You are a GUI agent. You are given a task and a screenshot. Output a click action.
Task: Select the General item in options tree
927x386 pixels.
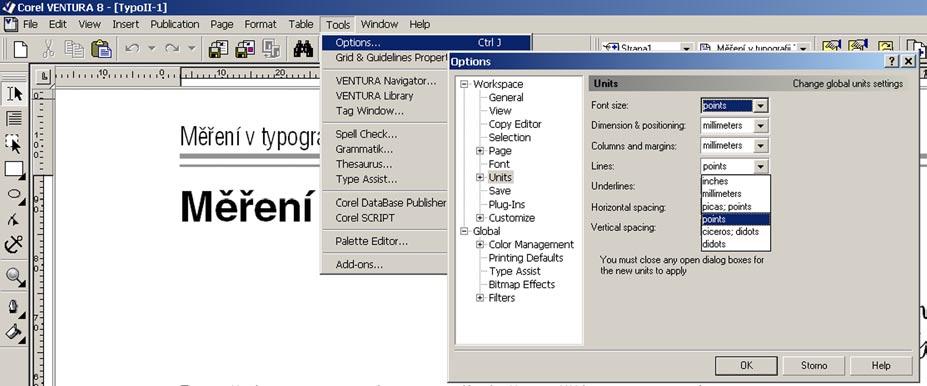pyautogui.click(x=505, y=98)
